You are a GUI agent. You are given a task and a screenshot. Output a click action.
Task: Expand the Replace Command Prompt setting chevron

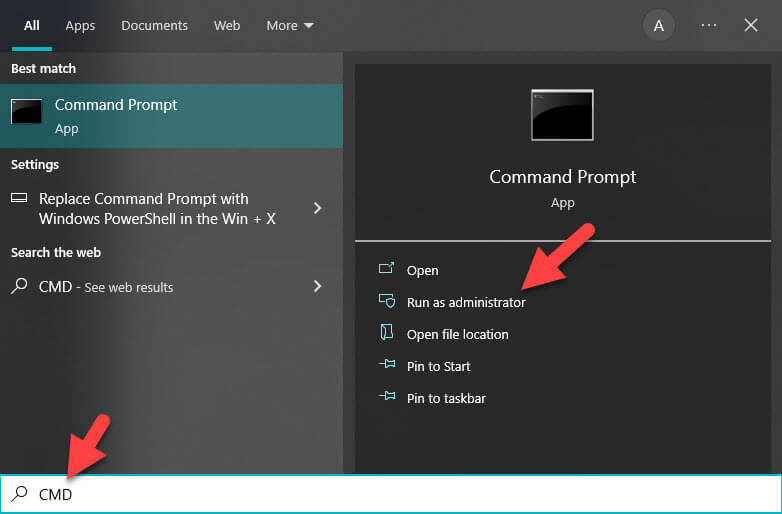(317, 208)
